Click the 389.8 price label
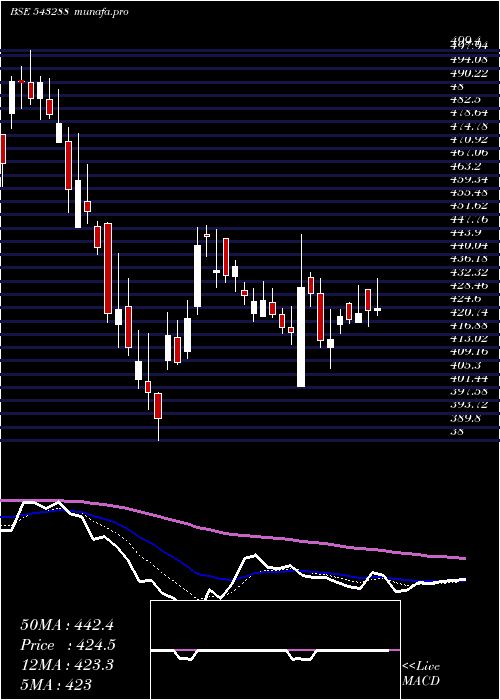Image resolution: width=500 pixels, height=700 pixels. (x=465, y=418)
